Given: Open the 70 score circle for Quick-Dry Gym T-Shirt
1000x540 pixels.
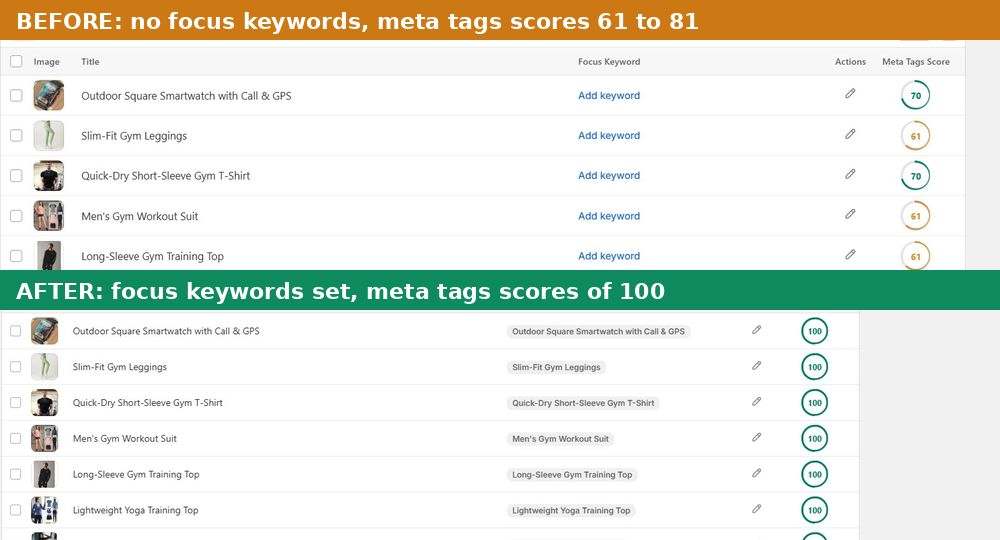Looking at the screenshot, I should pyautogui.click(x=915, y=176).
